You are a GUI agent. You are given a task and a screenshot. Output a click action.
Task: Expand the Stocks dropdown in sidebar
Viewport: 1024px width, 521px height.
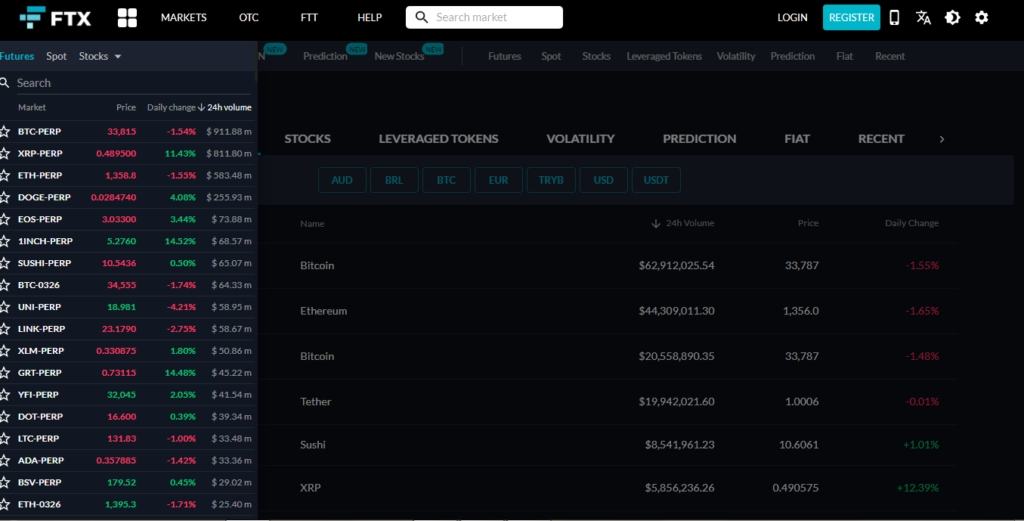(100, 56)
